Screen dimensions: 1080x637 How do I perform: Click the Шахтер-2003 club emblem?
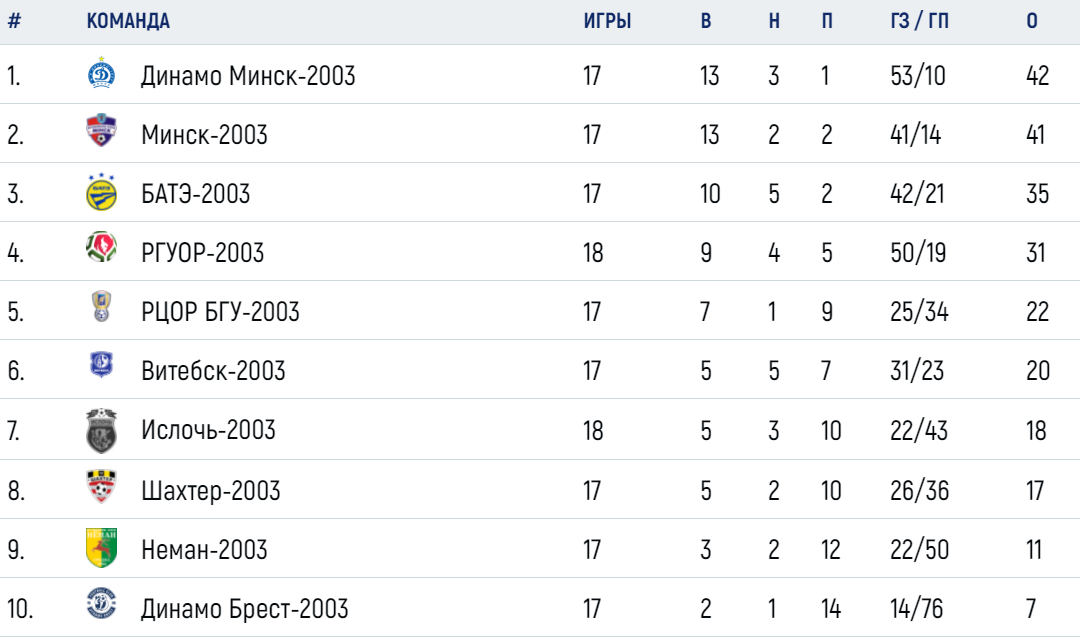point(101,487)
